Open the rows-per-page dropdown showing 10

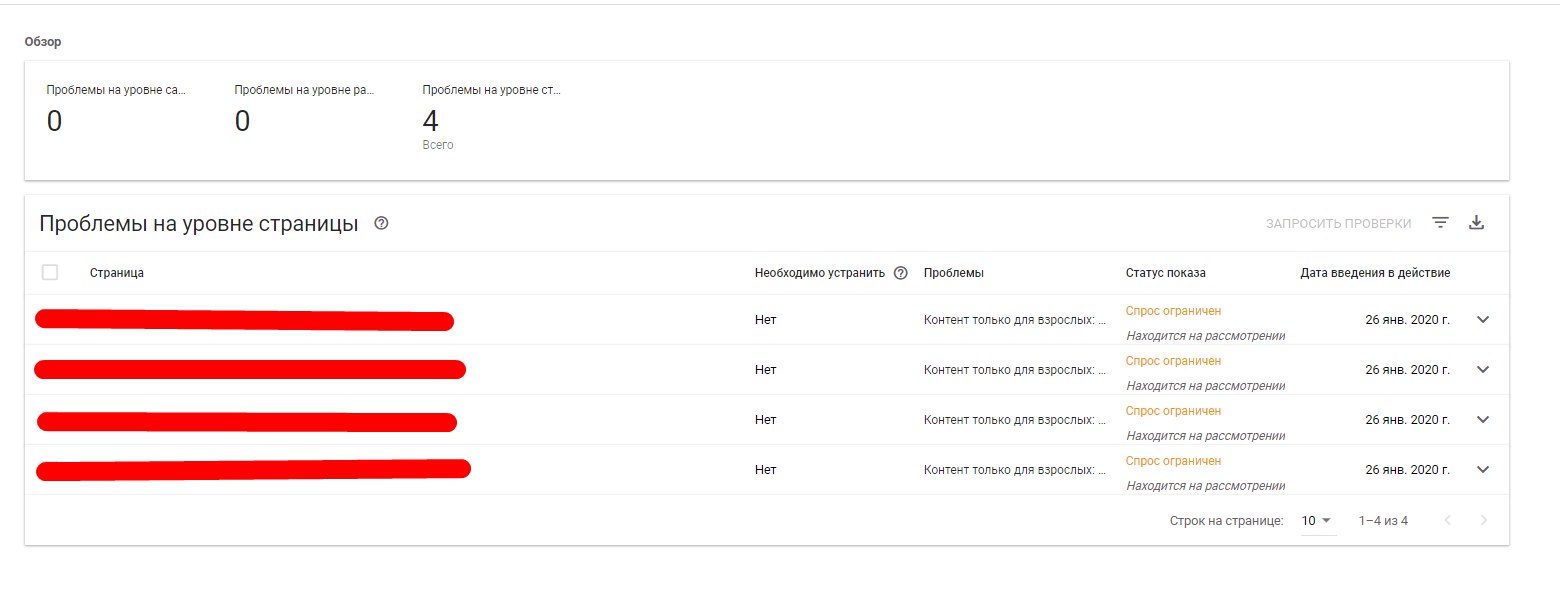pos(1318,521)
